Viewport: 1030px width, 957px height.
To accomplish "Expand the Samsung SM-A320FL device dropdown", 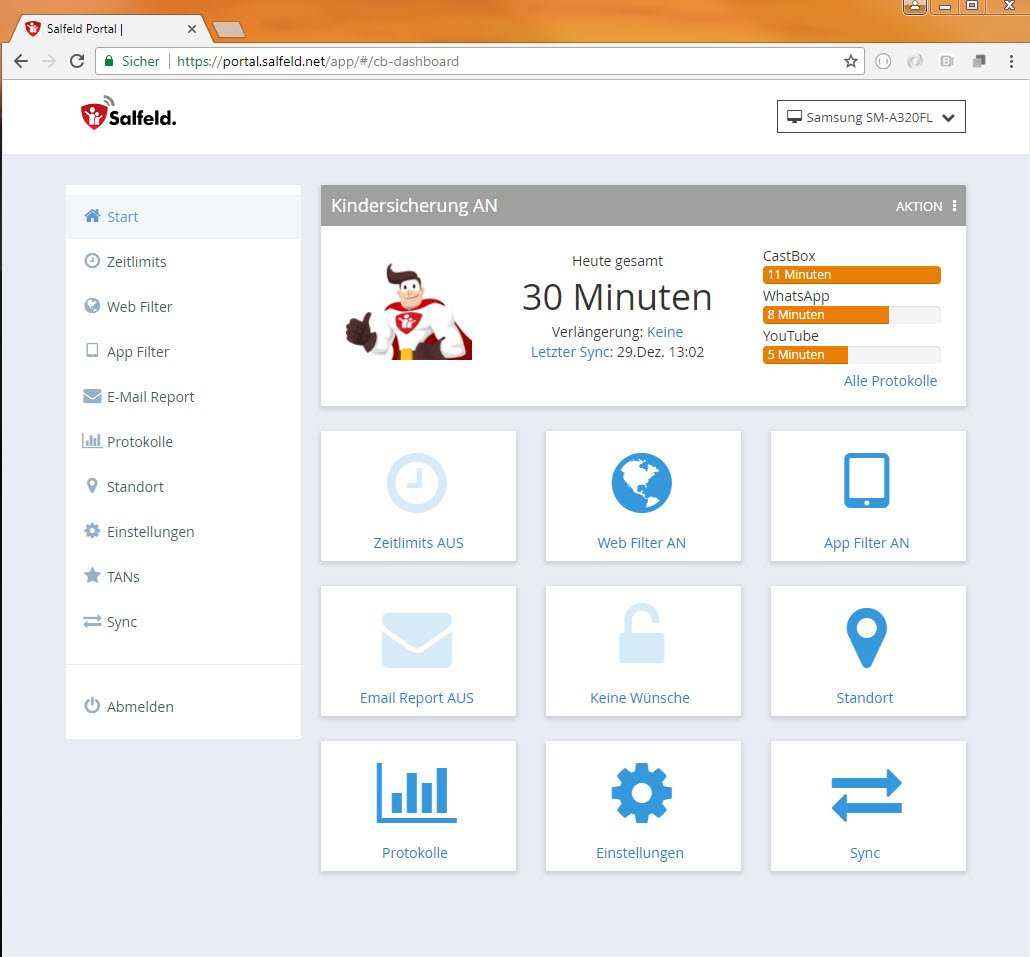I will point(871,117).
